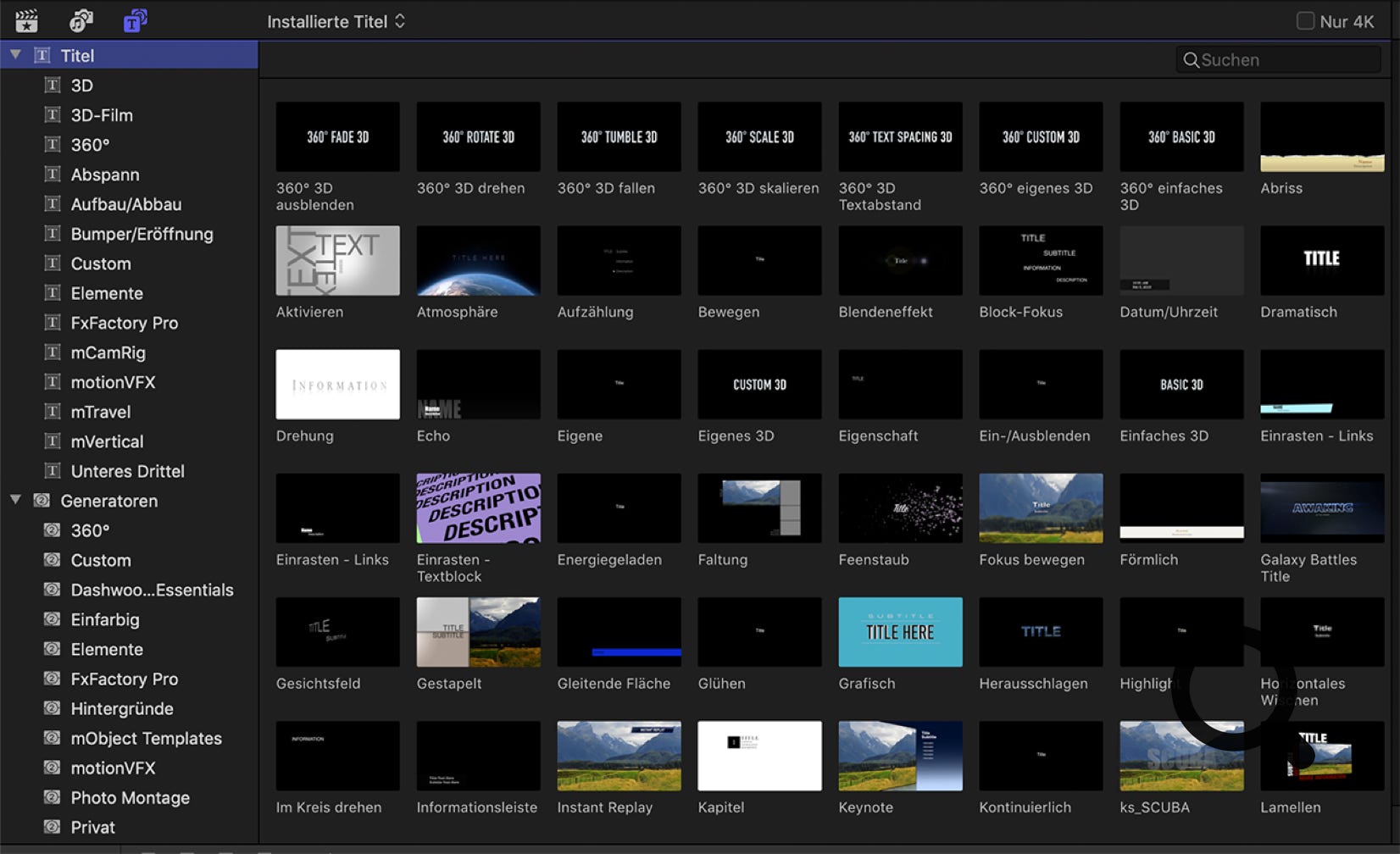Open the Libraries sidebar clapperboard icon

(26, 20)
